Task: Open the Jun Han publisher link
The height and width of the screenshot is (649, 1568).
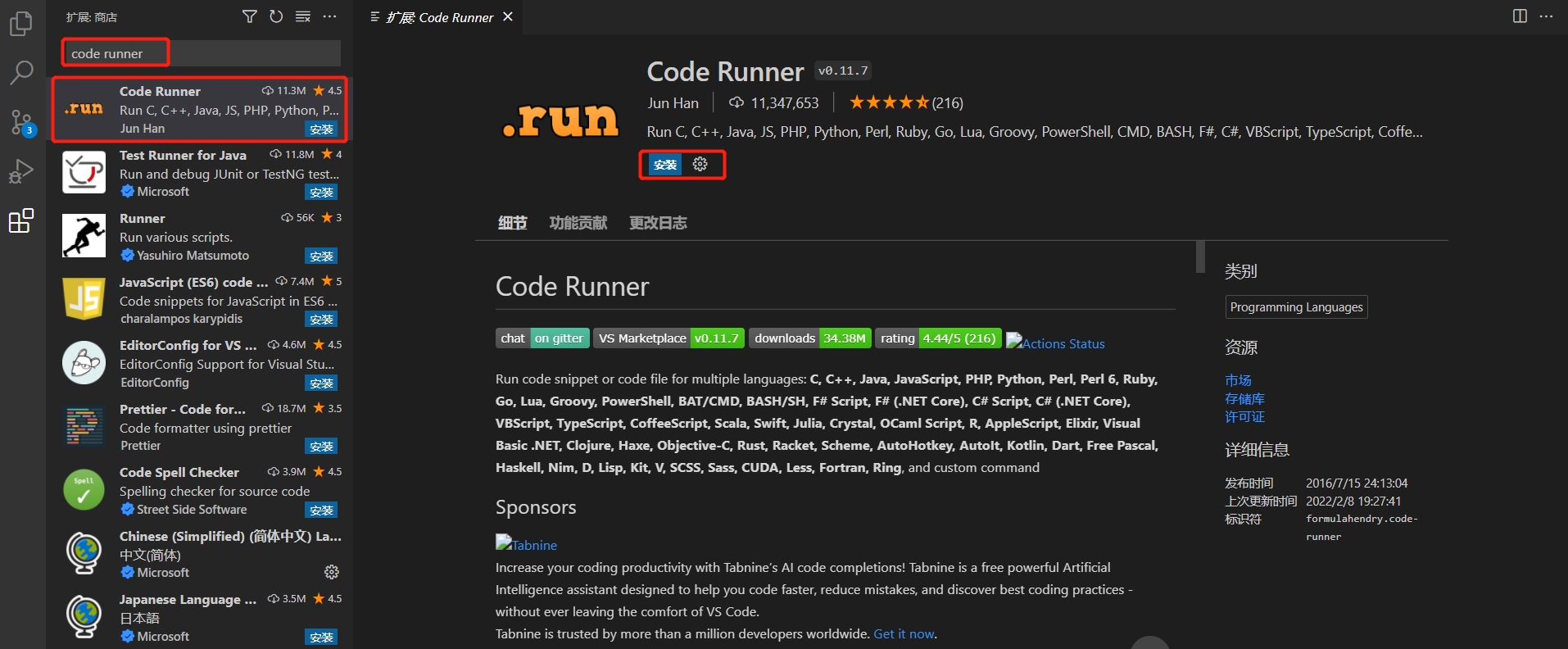Action: point(673,102)
